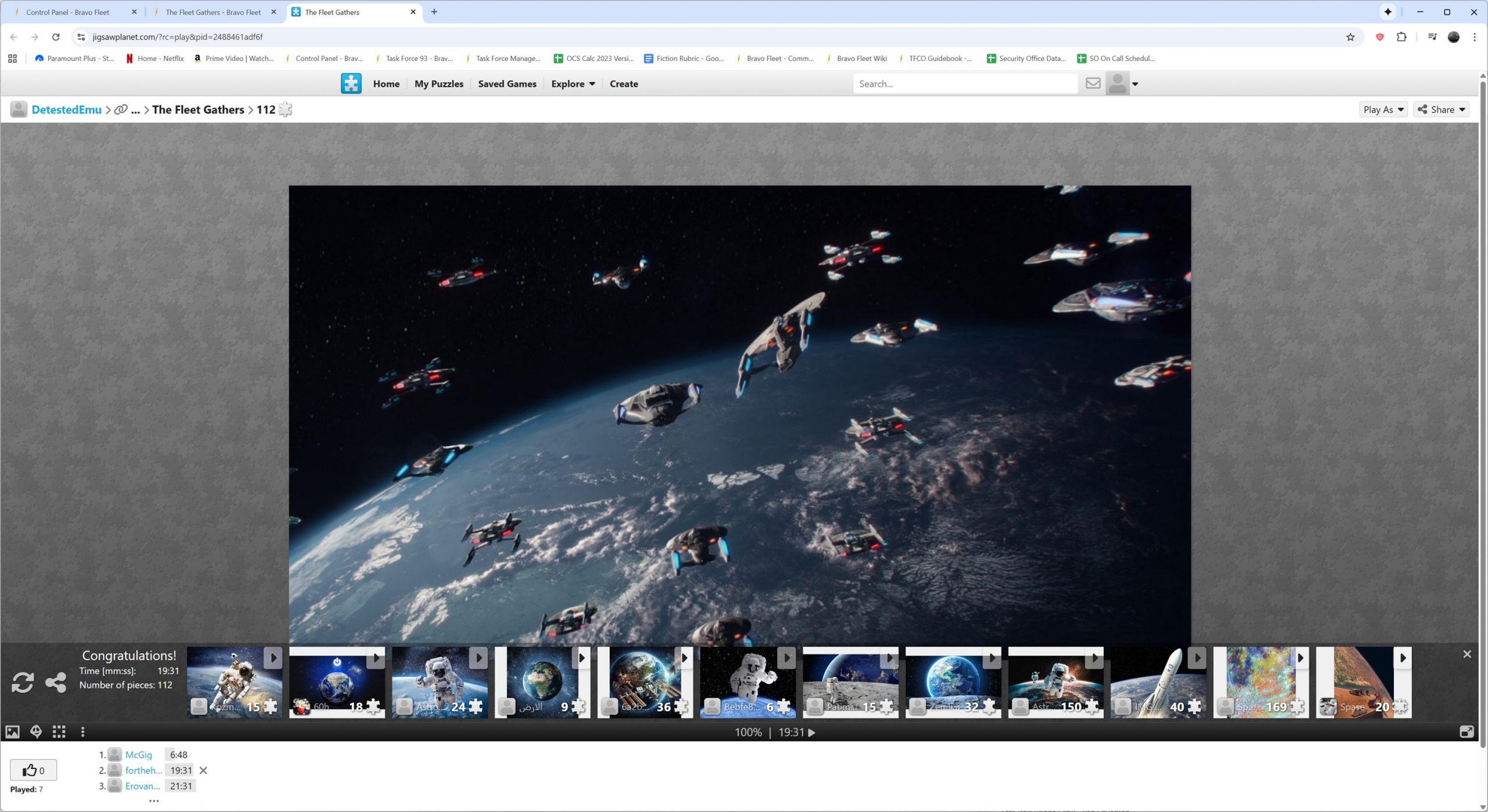Click the restart puzzle refresh icon
This screenshot has height=812, width=1488.
point(22,682)
